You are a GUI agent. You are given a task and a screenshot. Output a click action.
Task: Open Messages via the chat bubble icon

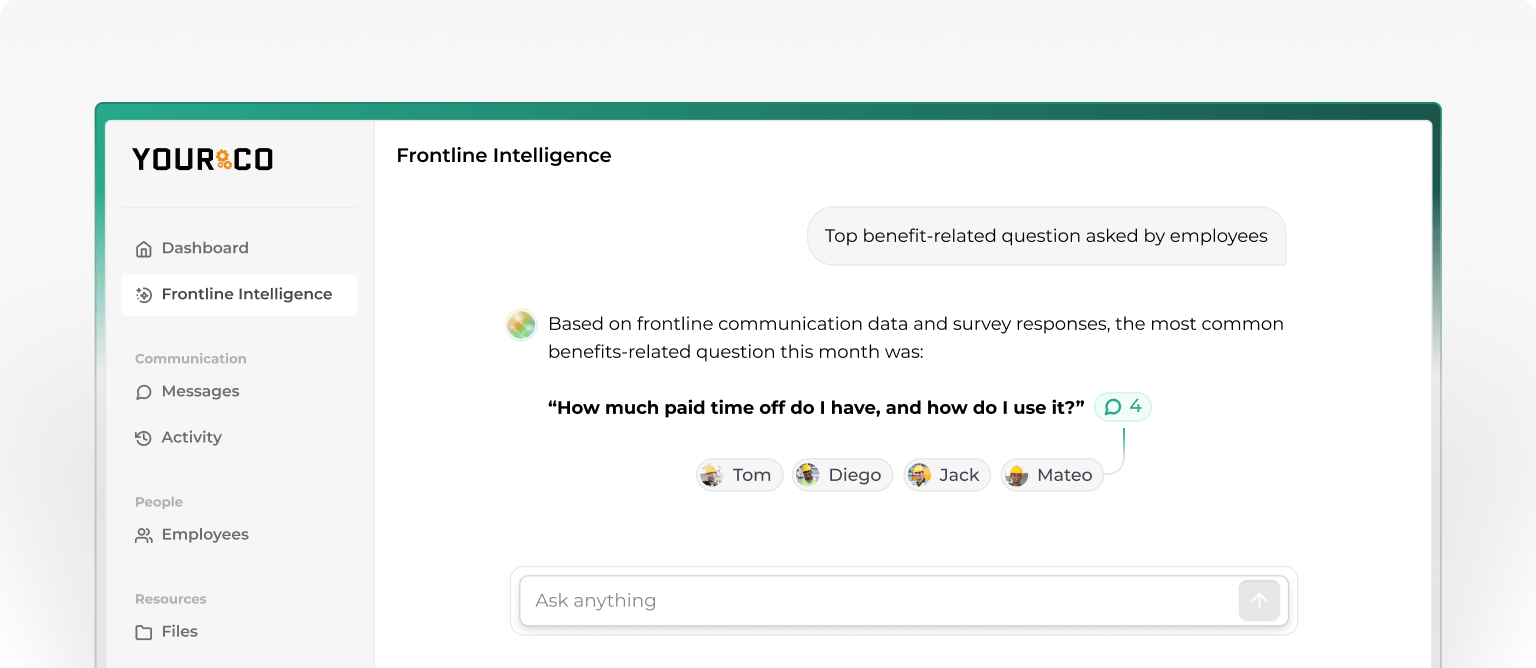143,391
